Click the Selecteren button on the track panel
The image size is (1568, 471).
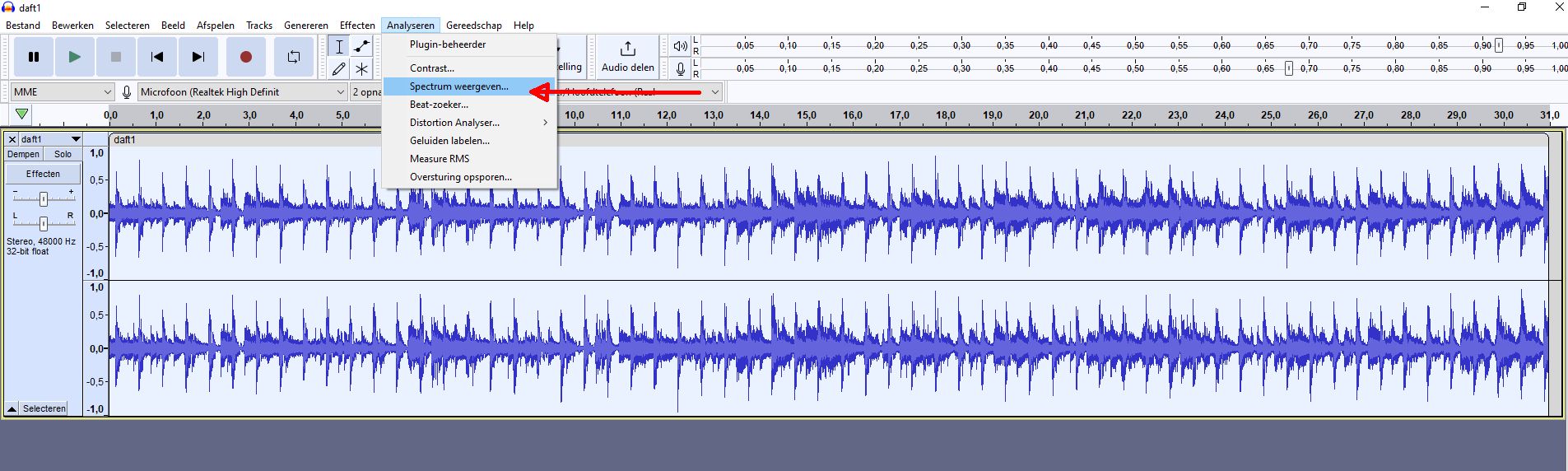[x=44, y=408]
